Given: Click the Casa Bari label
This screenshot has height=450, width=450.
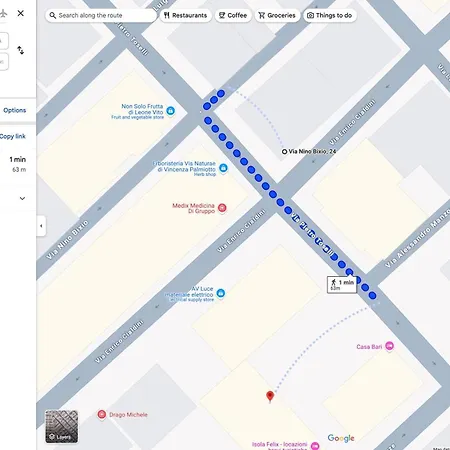Looking at the screenshot, I should tap(369, 347).
